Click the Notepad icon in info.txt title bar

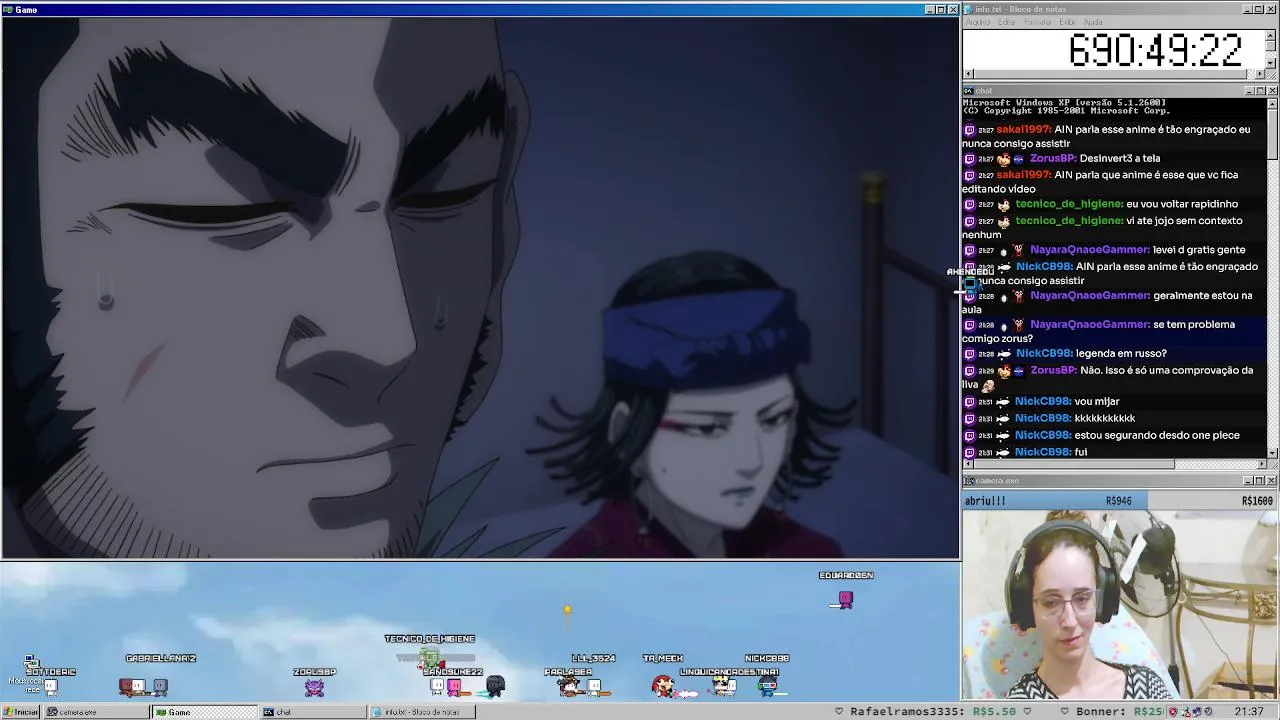click(x=968, y=9)
